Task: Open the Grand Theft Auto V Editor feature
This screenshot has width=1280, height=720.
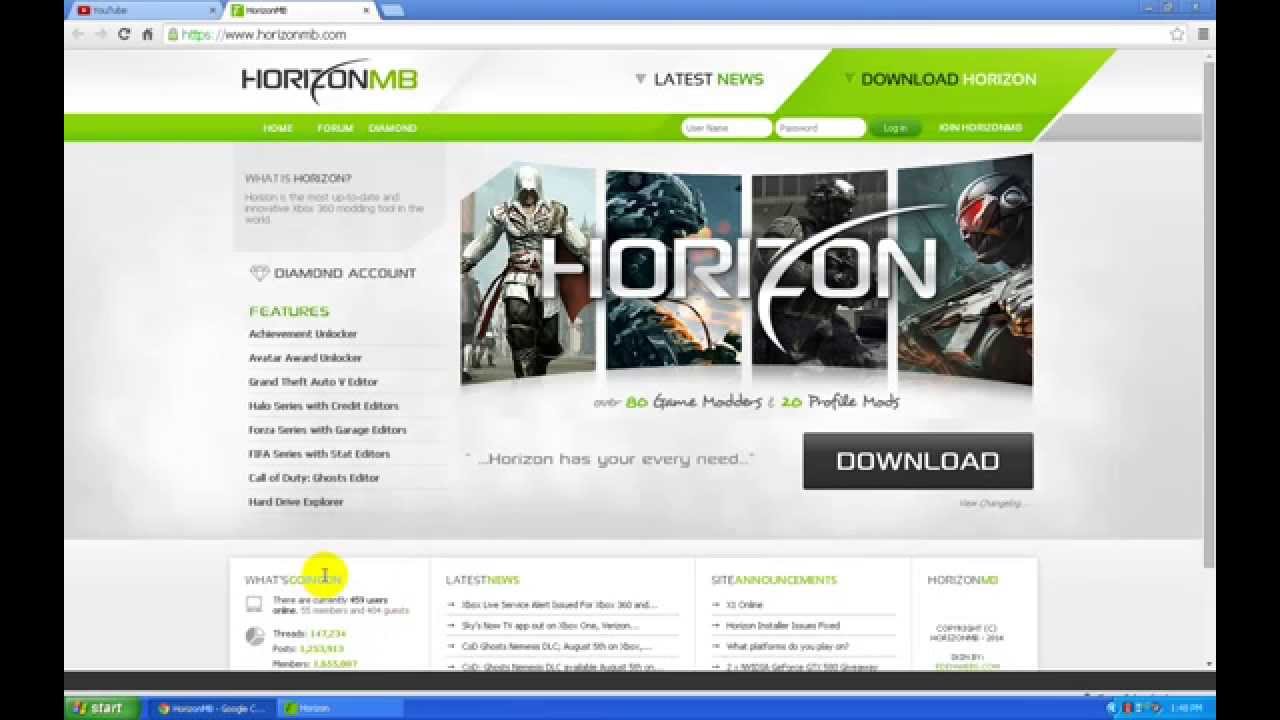Action: tap(313, 382)
